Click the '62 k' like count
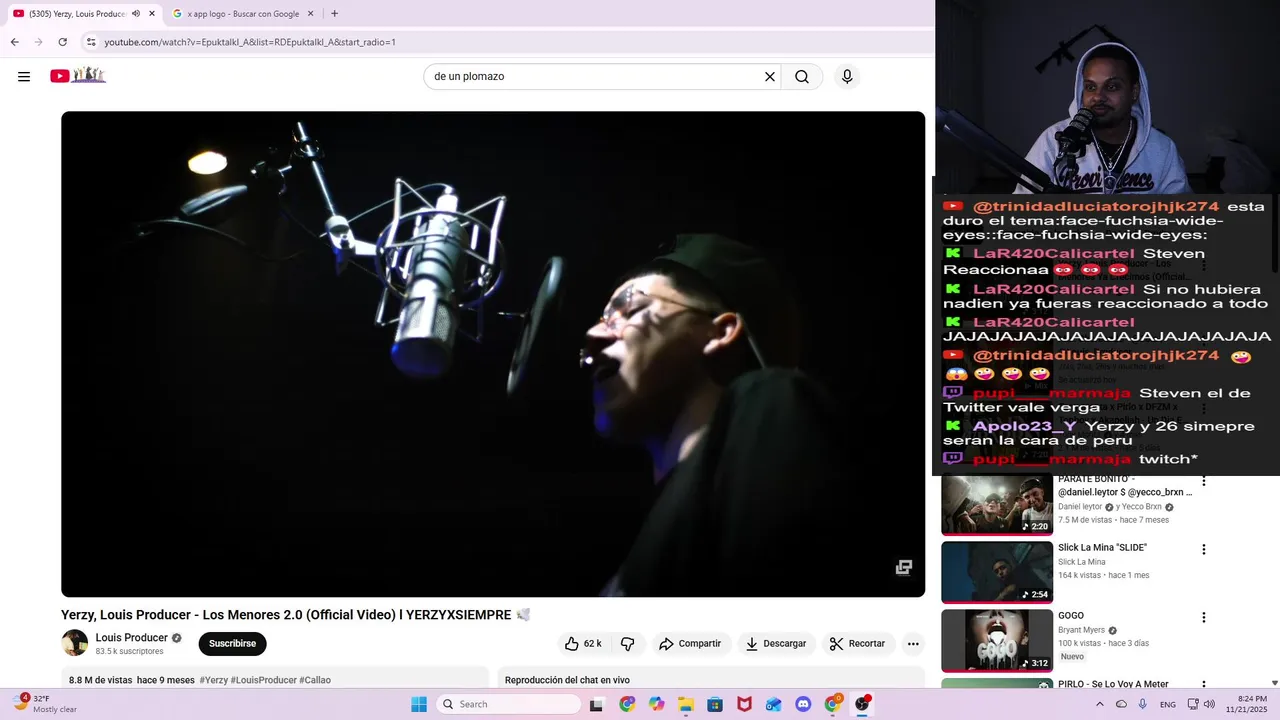 coord(592,644)
